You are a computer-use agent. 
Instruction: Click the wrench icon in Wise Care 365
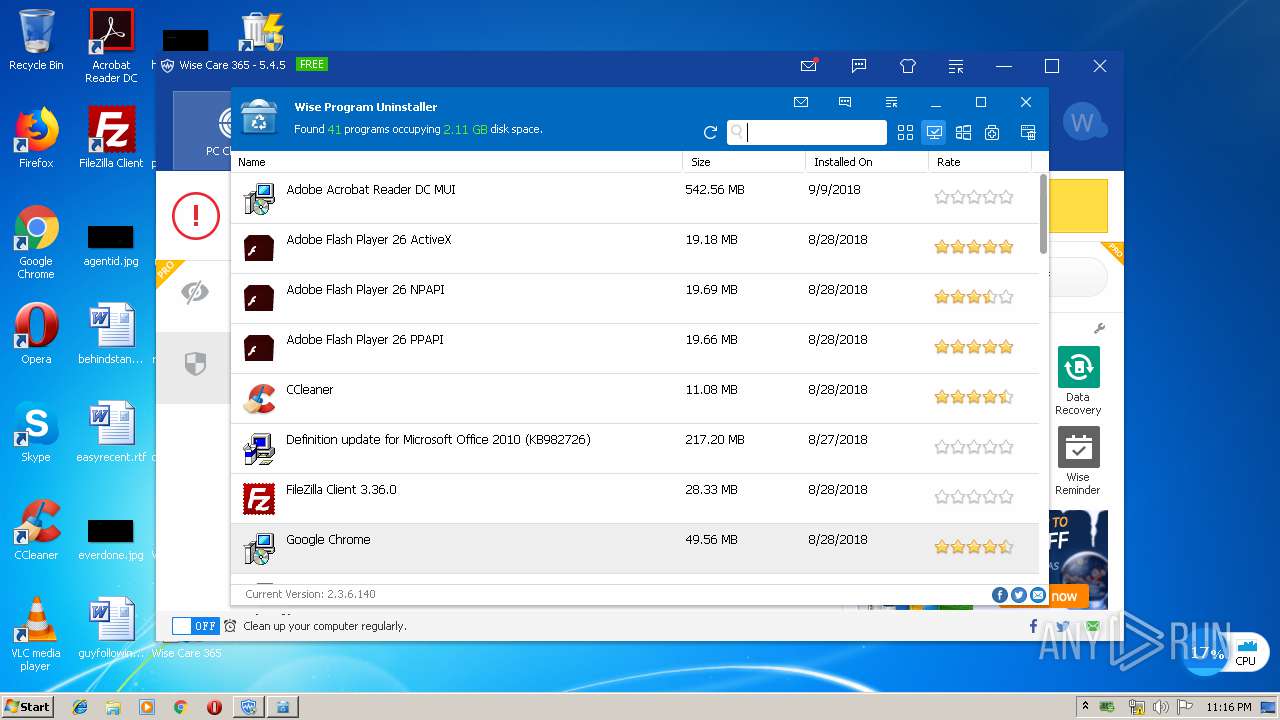pos(1099,328)
